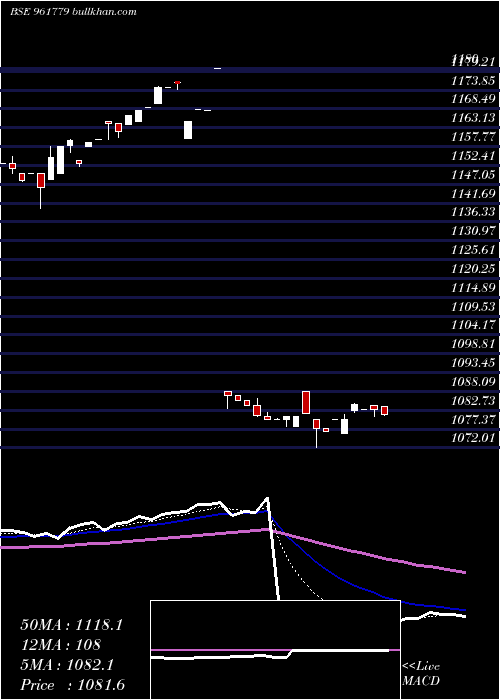
Task: Select the 1168.49 price axis label
Action: coord(473,100)
